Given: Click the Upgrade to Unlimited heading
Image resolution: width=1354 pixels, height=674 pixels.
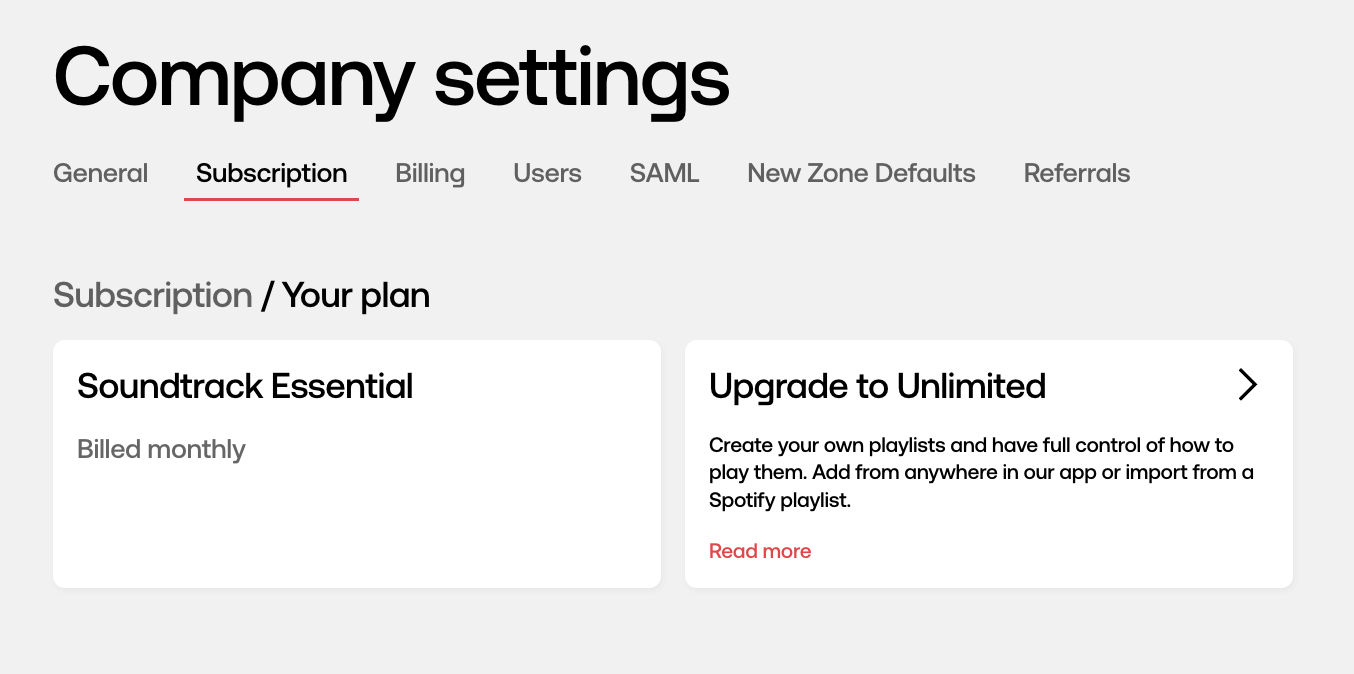Looking at the screenshot, I should 877,386.
